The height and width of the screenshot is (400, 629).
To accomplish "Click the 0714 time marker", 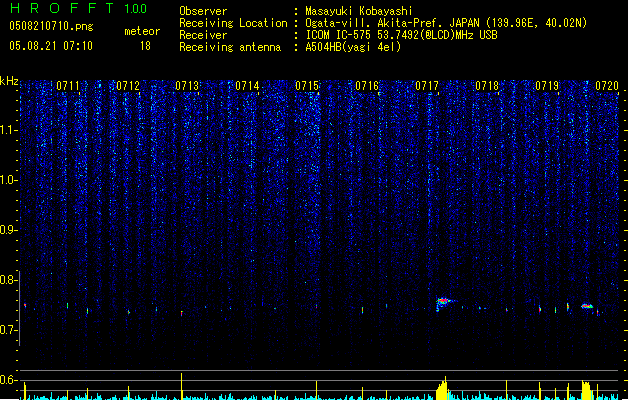I will (247, 86).
